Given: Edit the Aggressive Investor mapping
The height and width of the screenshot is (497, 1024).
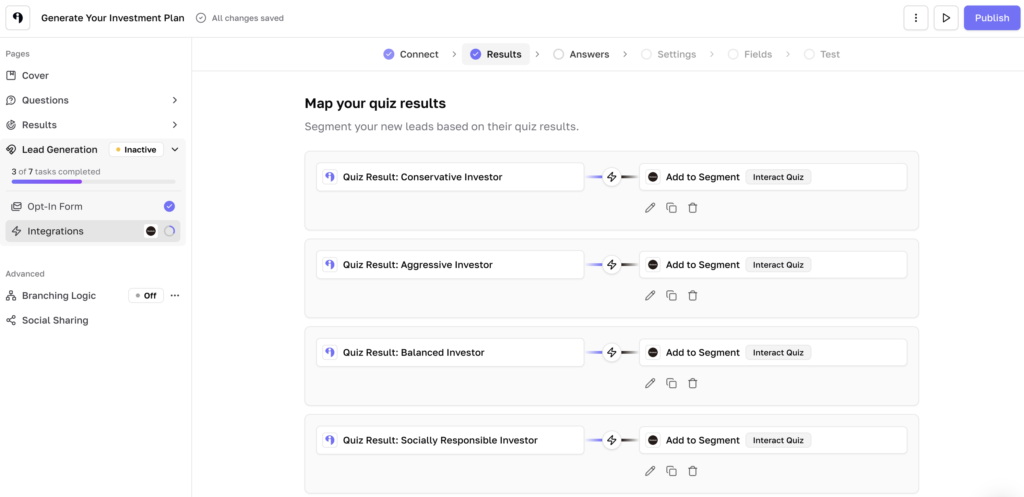Looking at the screenshot, I should point(650,295).
